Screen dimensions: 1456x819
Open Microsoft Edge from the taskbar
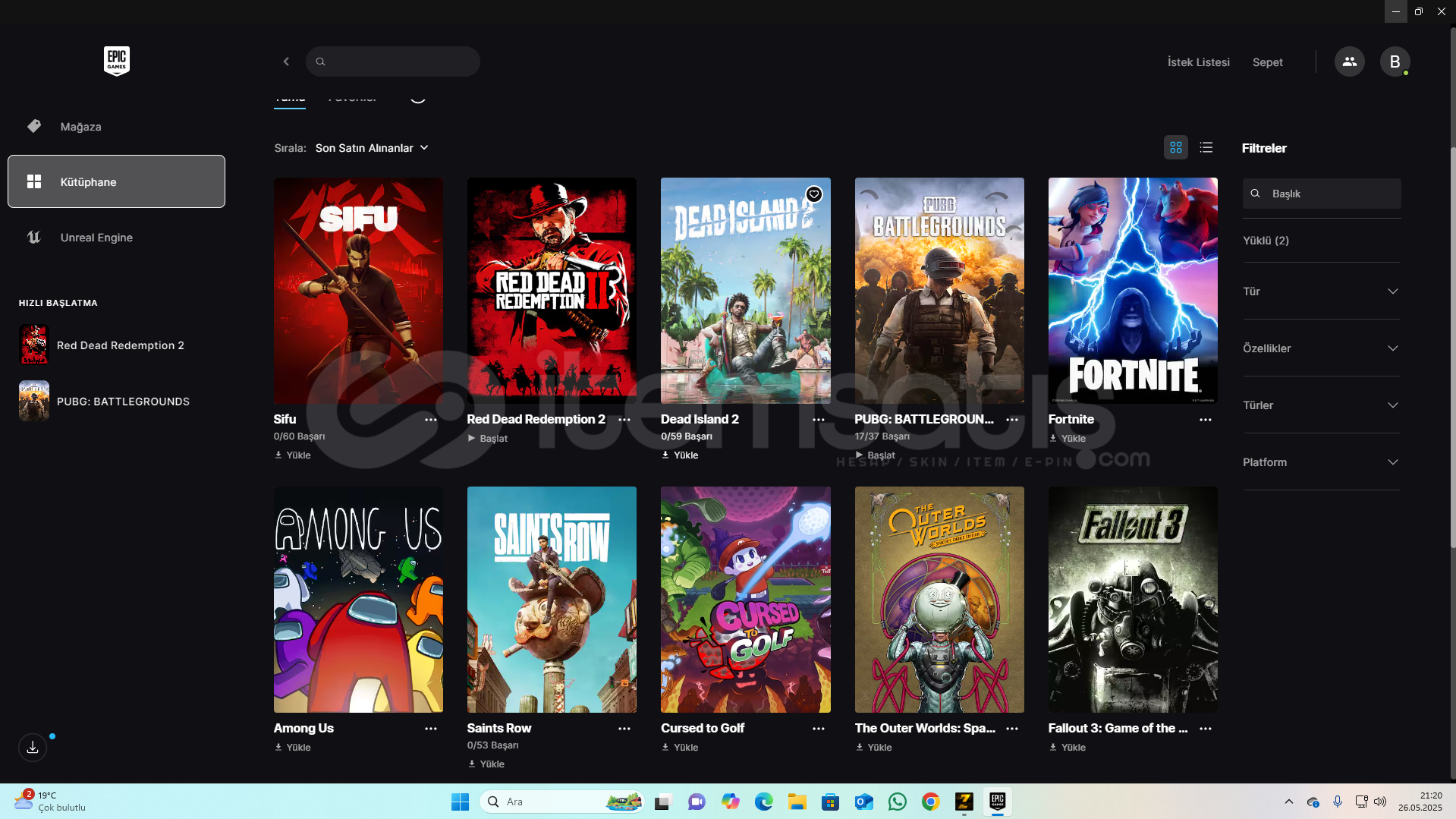tap(763, 802)
